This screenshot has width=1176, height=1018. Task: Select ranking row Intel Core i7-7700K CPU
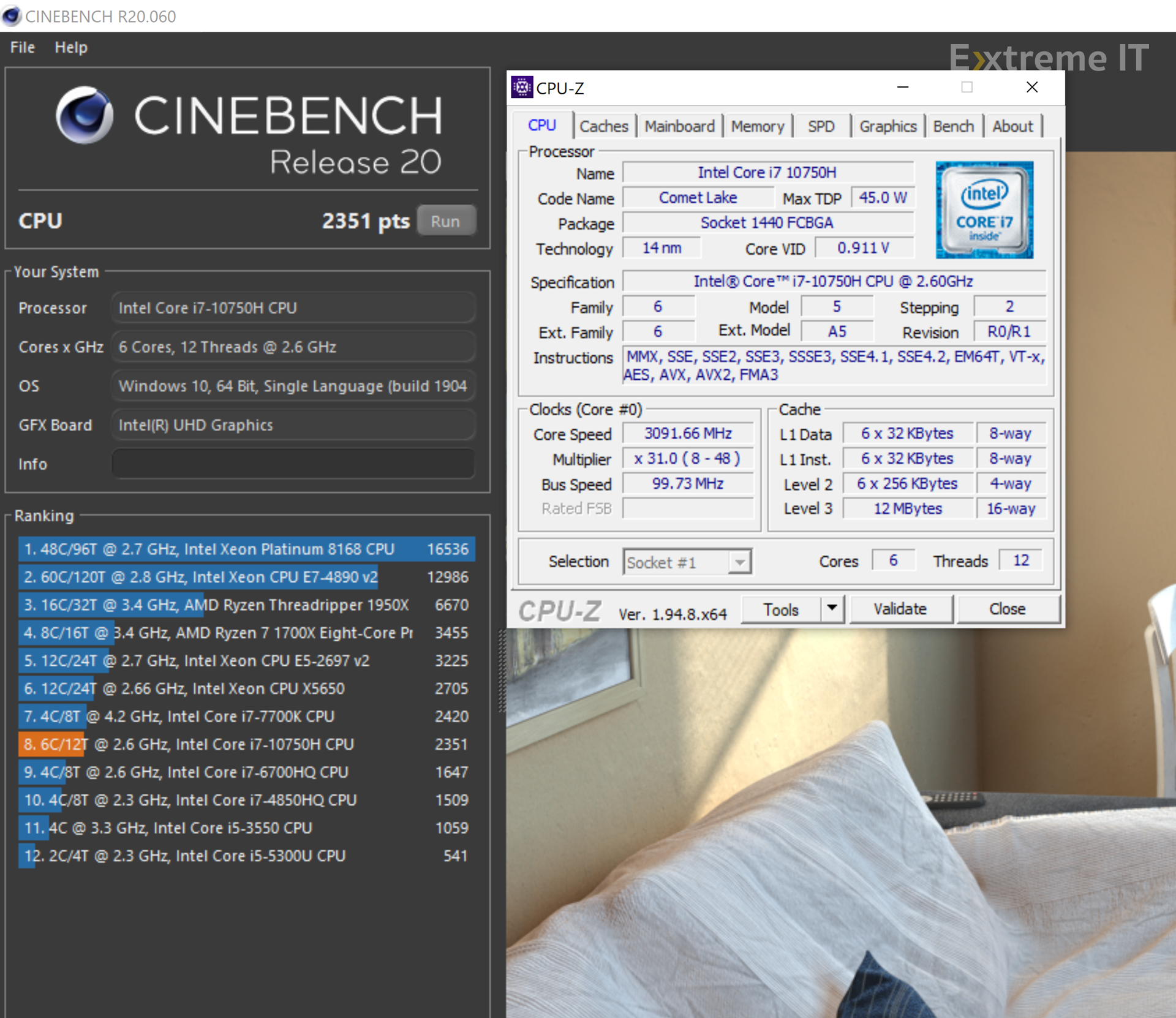point(247,717)
